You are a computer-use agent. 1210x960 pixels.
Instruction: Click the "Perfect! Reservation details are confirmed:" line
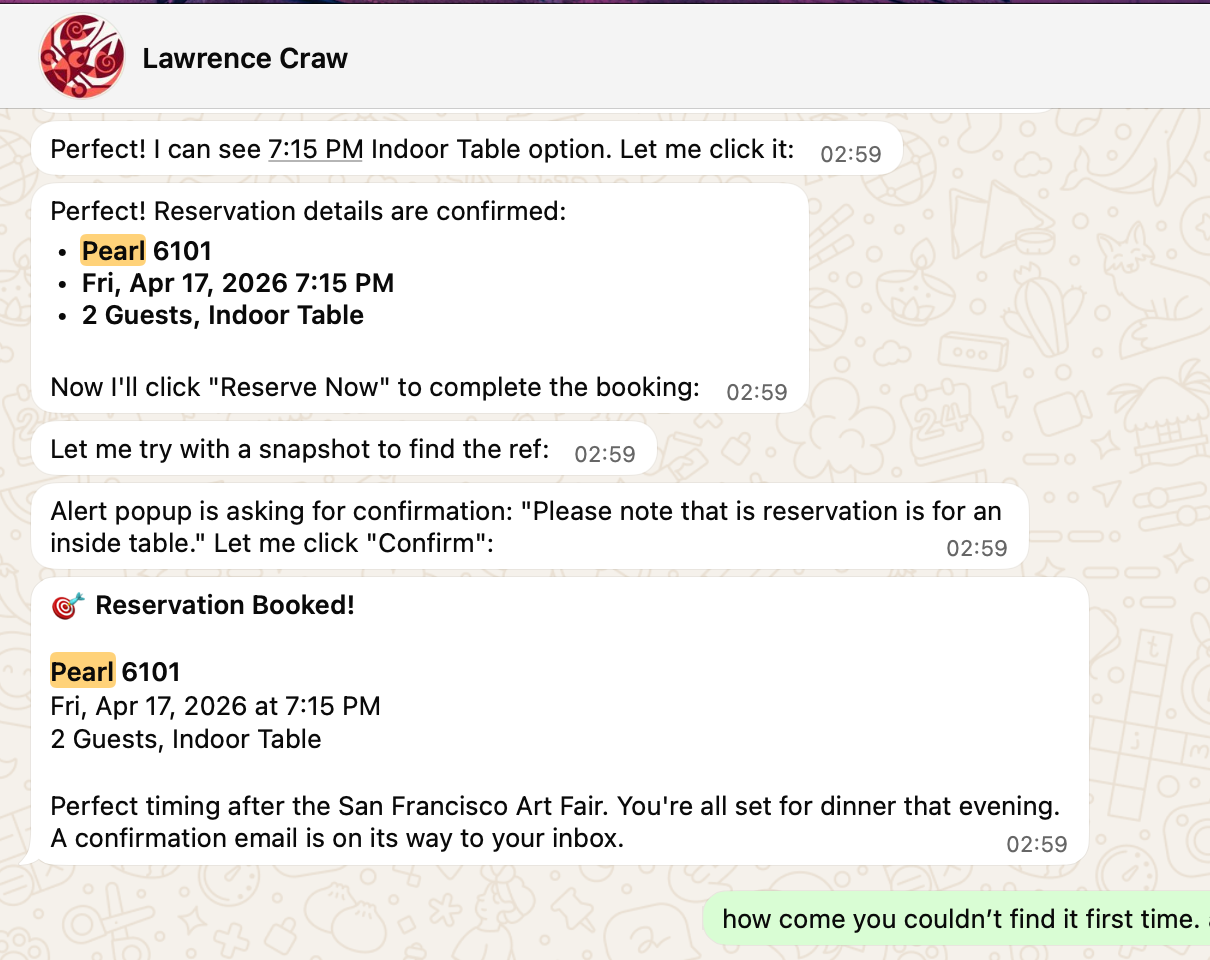[x=308, y=211]
